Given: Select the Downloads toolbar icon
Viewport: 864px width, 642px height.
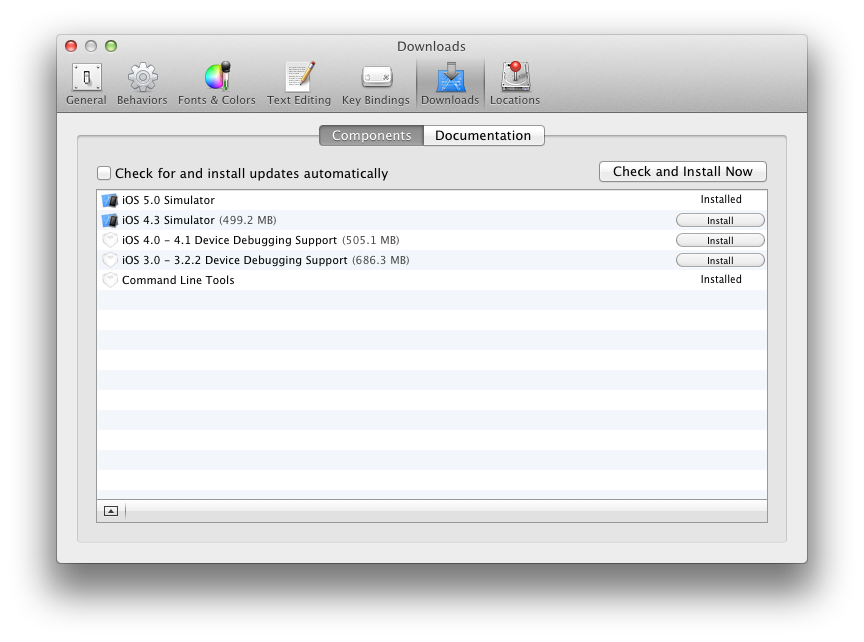Looking at the screenshot, I should (x=449, y=80).
